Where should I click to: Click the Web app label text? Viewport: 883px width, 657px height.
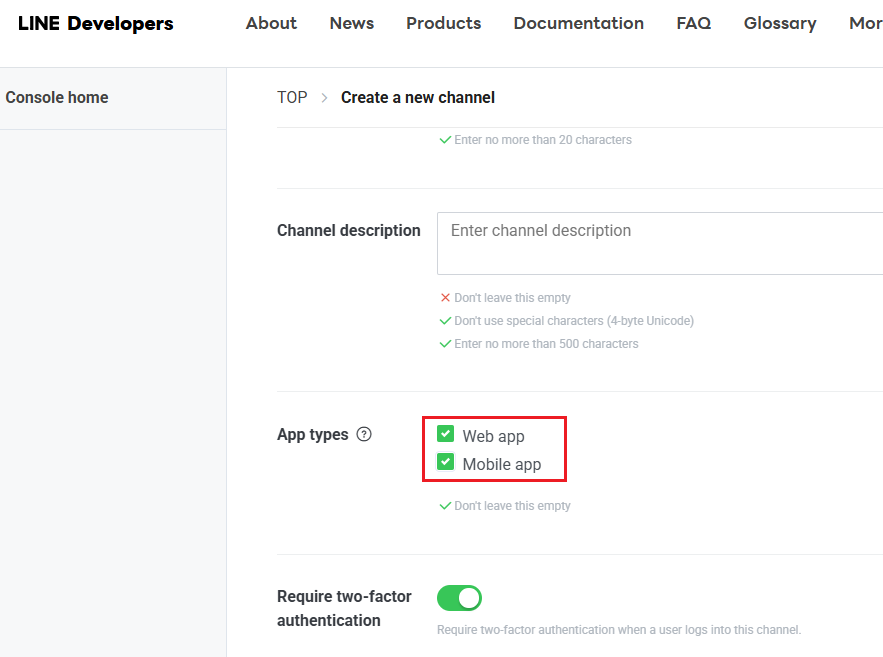(493, 436)
